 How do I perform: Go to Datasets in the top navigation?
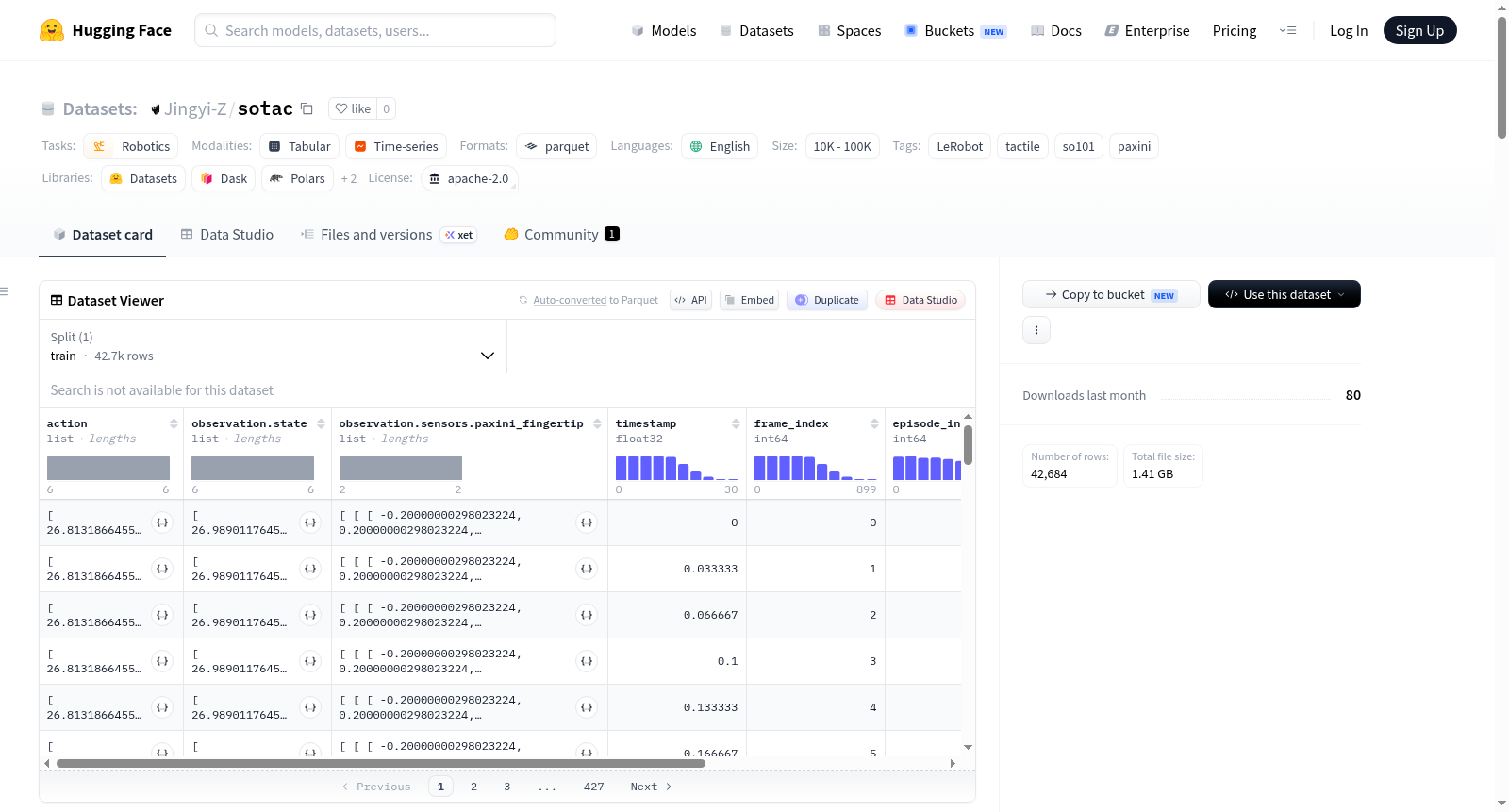(x=756, y=30)
